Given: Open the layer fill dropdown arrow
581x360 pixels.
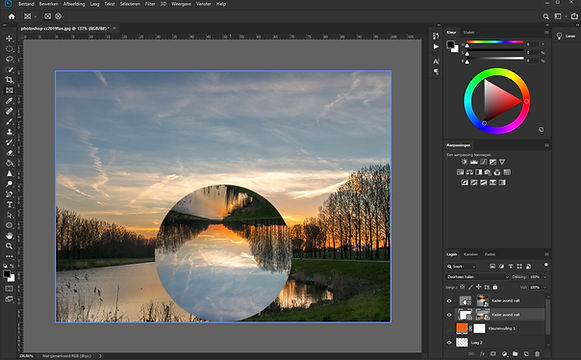Looking at the screenshot, I should coord(545,287).
